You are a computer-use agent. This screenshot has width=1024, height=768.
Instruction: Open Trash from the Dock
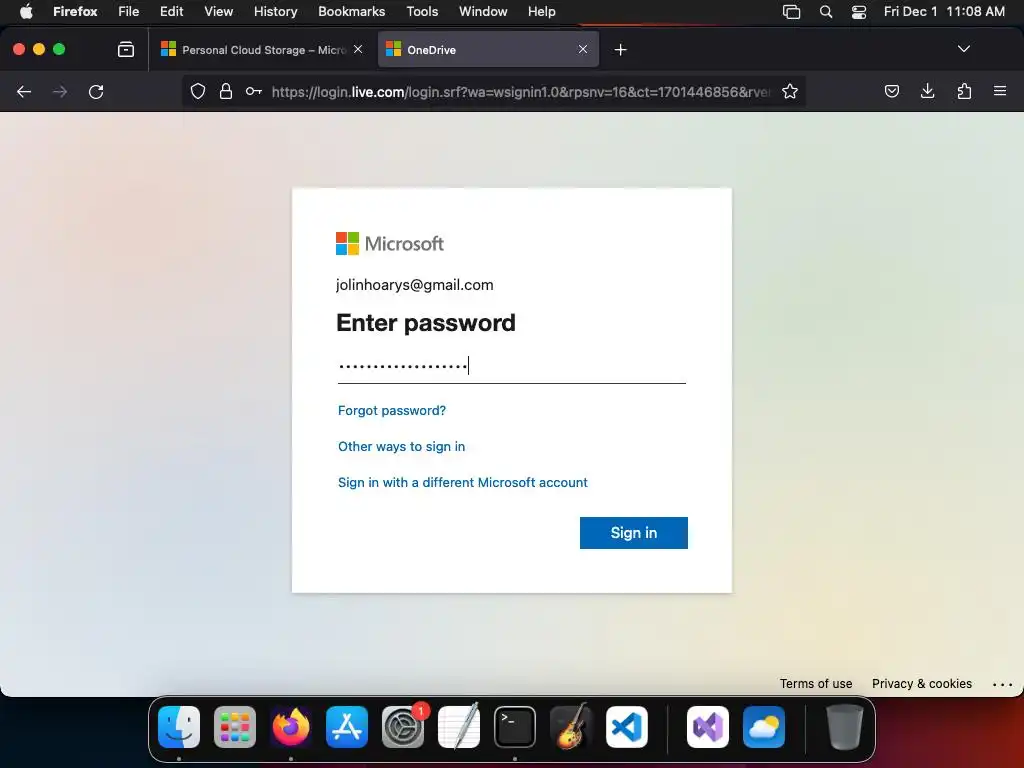coord(845,727)
